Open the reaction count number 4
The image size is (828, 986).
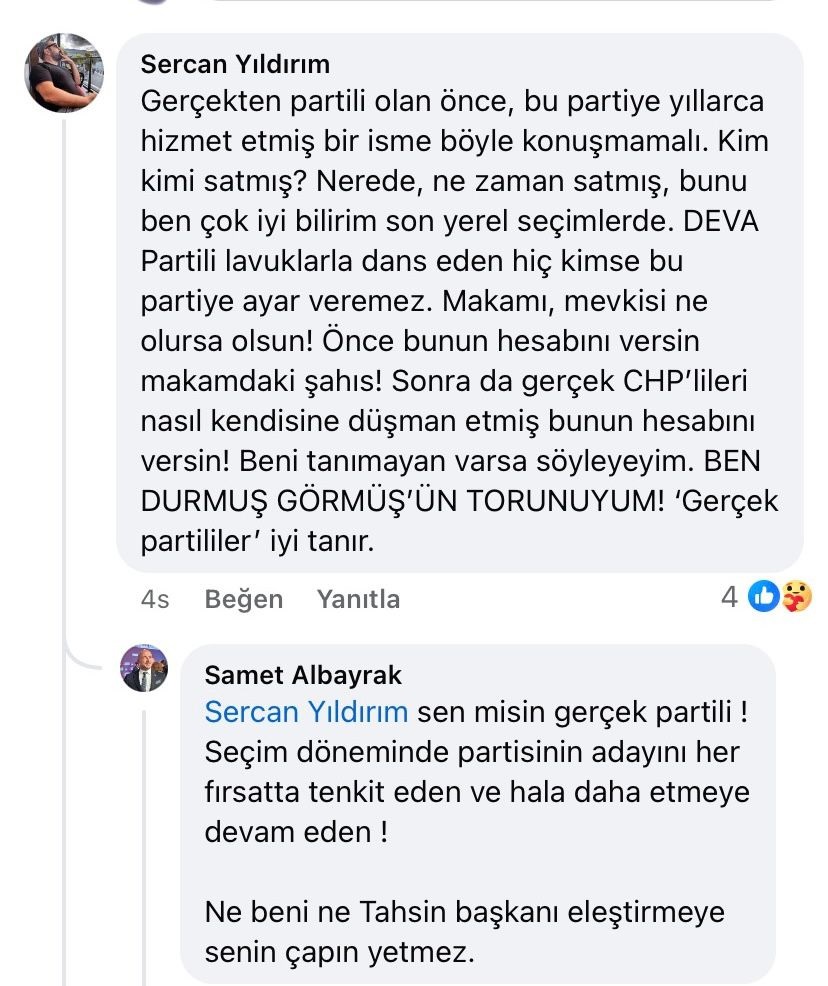point(730,597)
